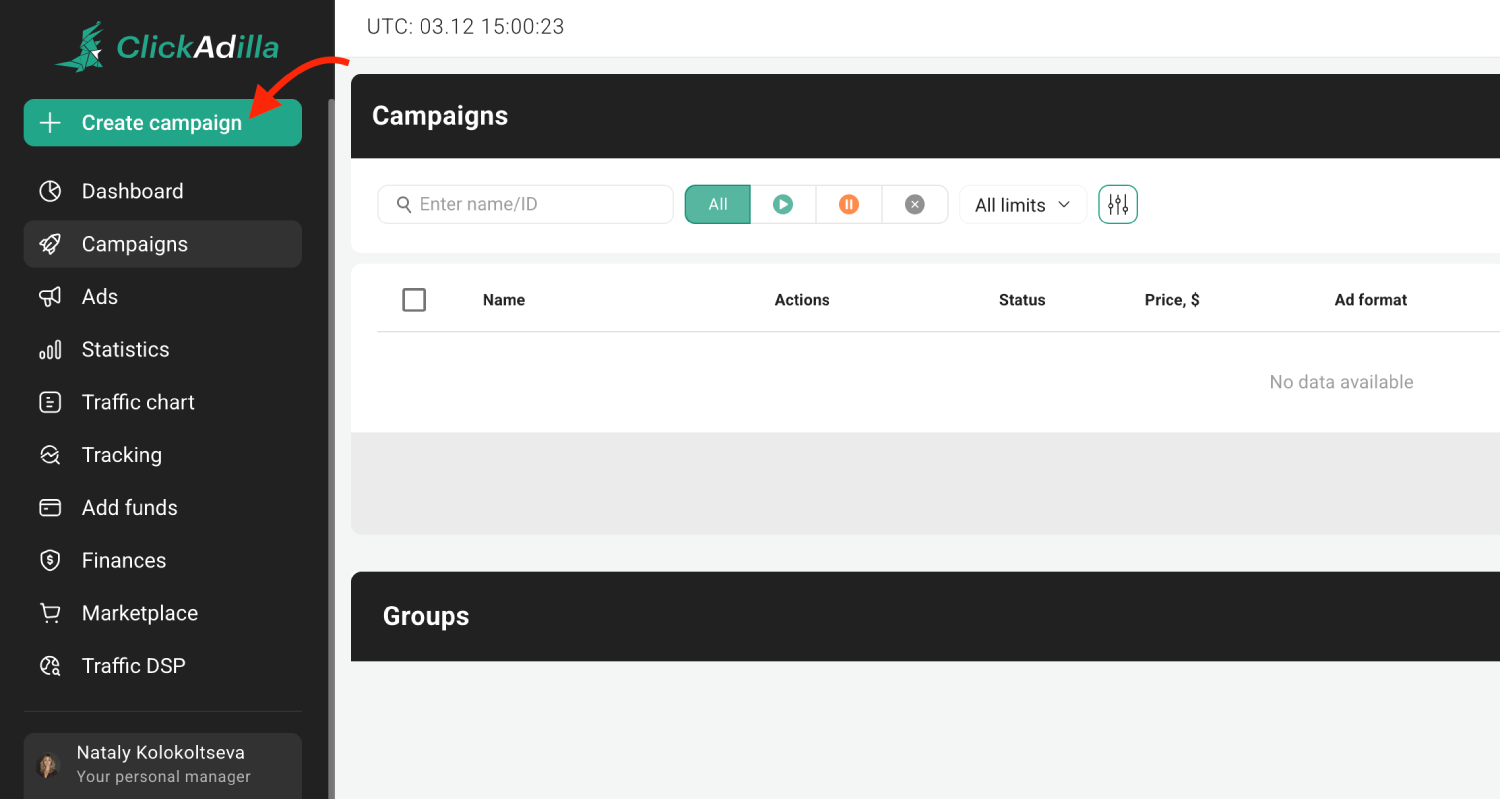This screenshot has height=799, width=1500.
Task: Open Traffic DSP page
Action: pos(163,666)
